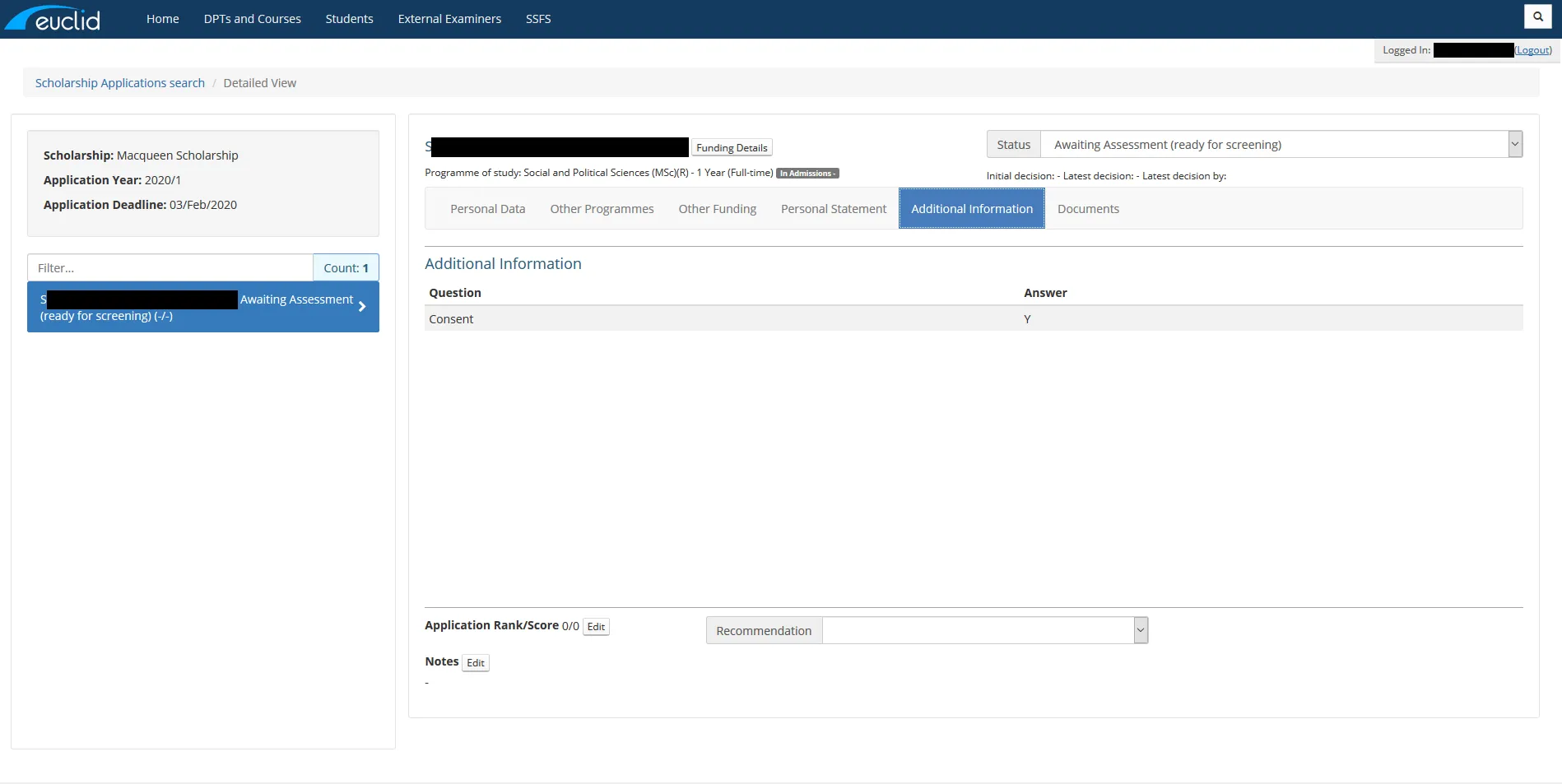Go to Scholarship Applications search breadcrumb
1562x784 pixels.
120,83
